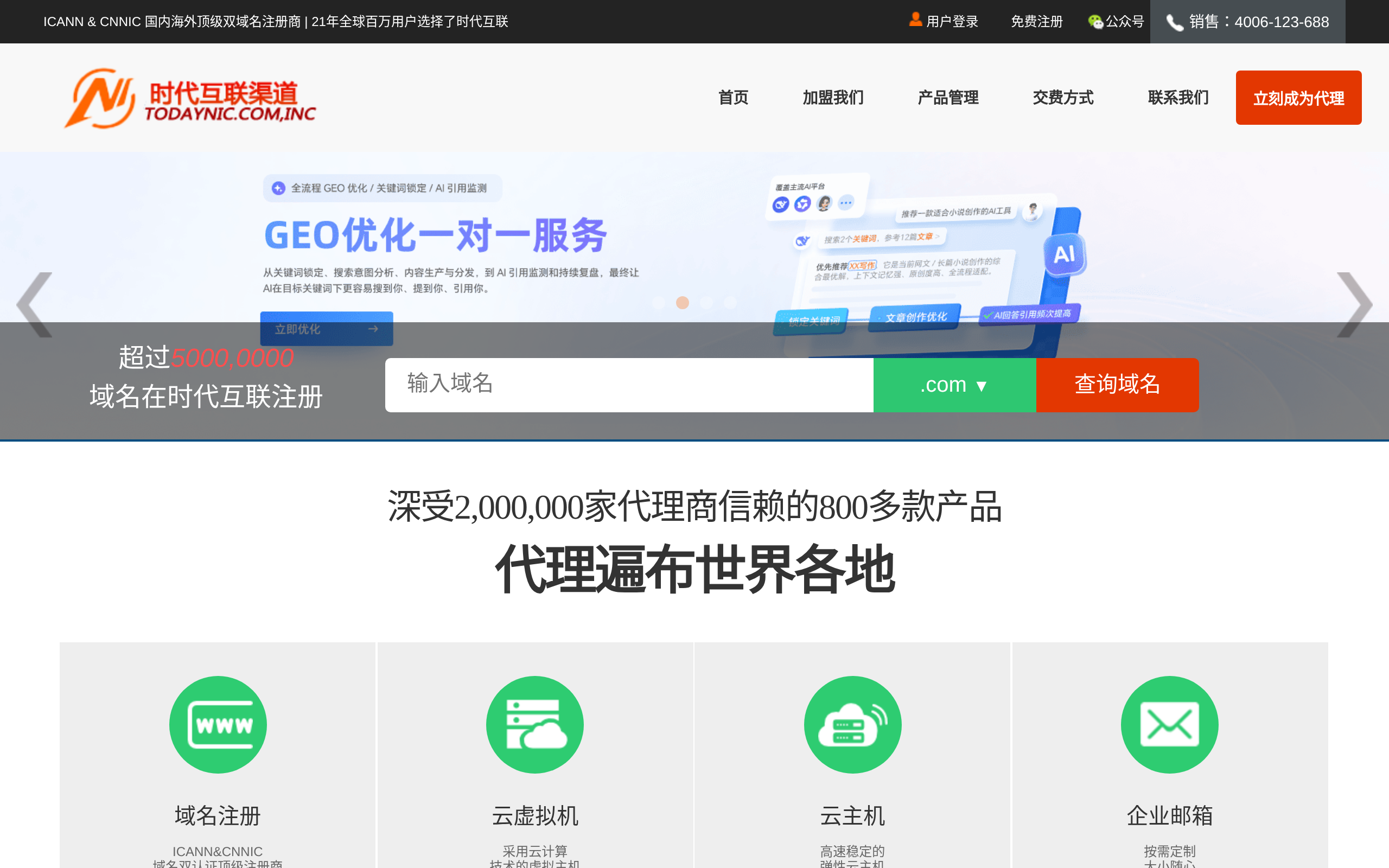The image size is (1389, 868).
Task: Click the sales phone handset icon
Action: point(1174,22)
